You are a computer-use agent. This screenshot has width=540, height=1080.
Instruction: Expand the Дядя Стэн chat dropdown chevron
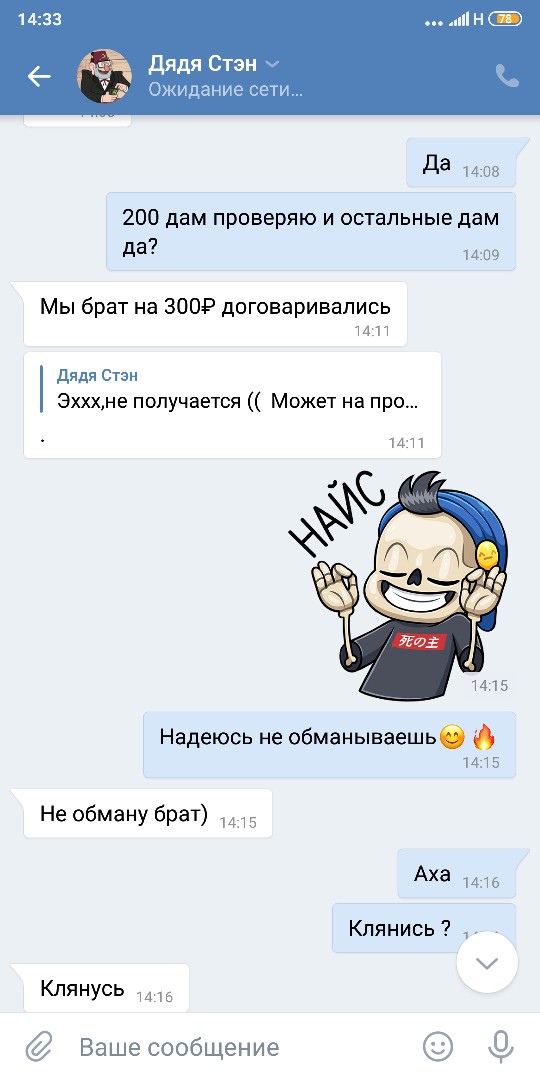point(273,64)
